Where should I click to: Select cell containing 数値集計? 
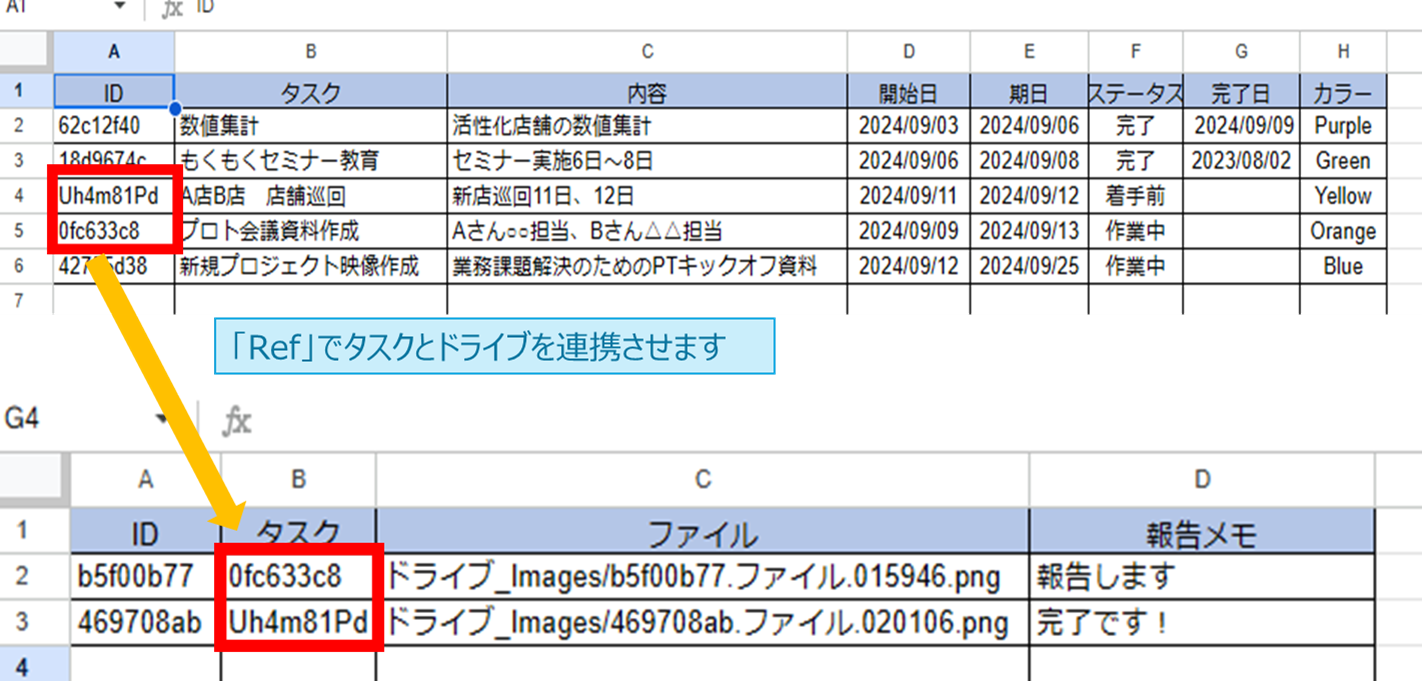[311, 126]
